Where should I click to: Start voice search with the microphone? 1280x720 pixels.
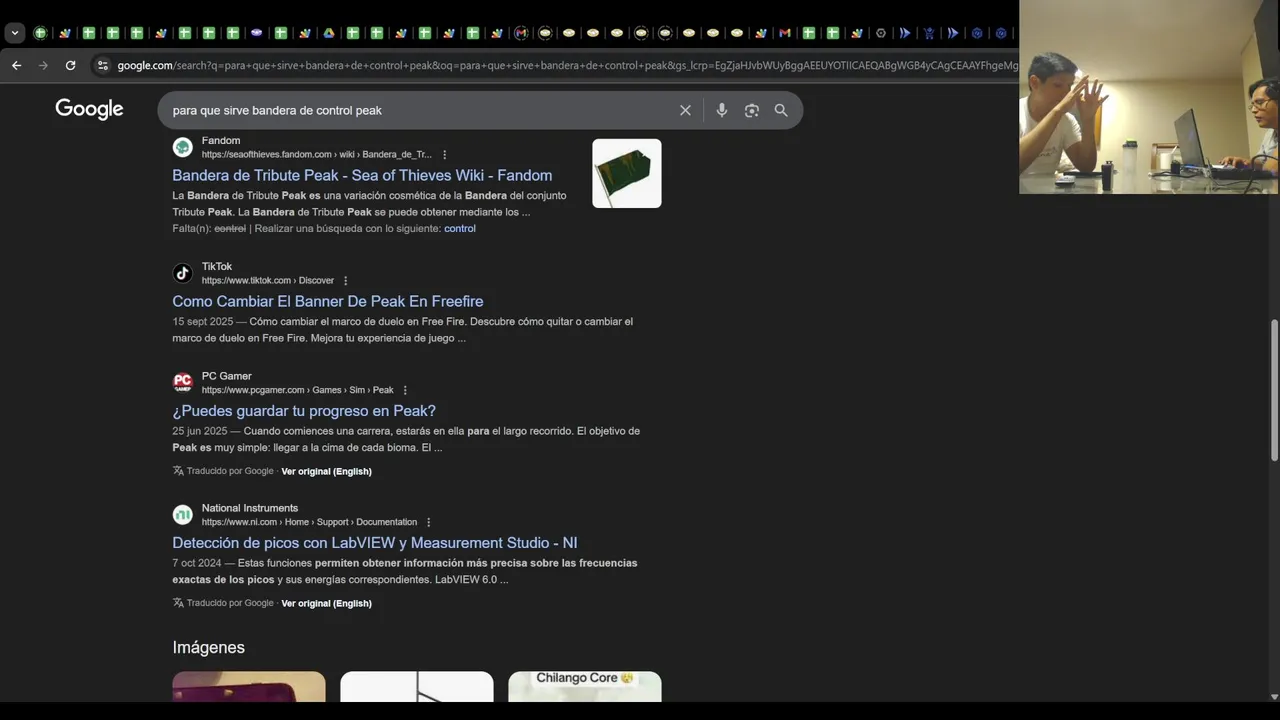pos(722,110)
